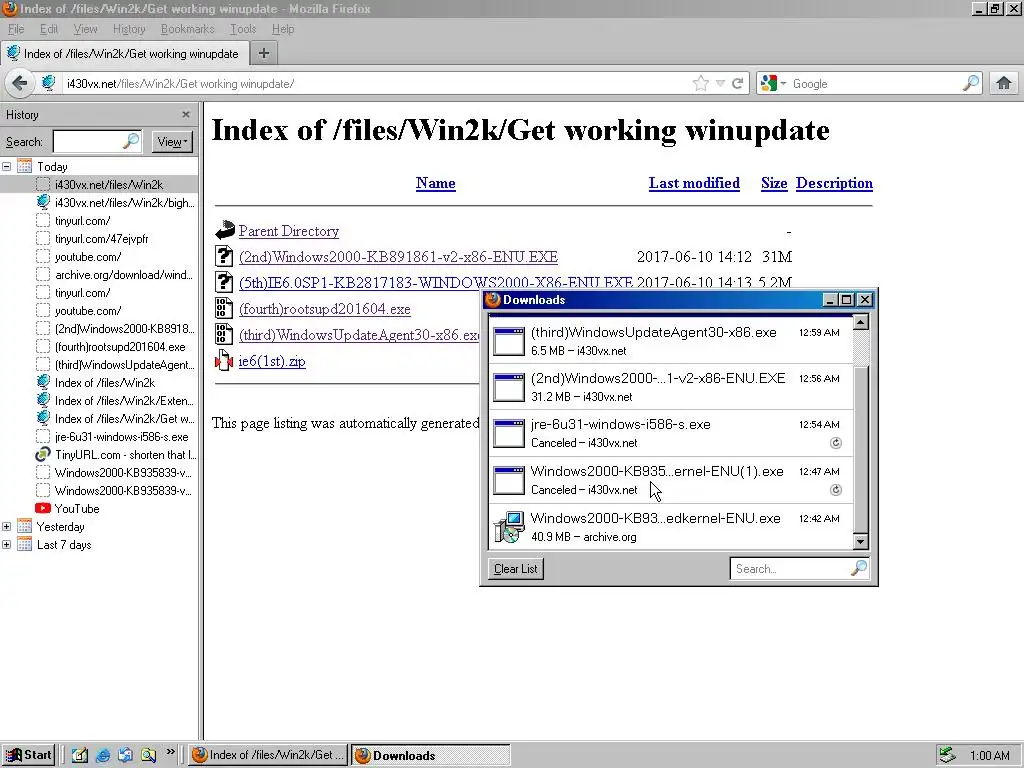This screenshot has height=768, width=1024.
Task: Click the Google search magnifier icon
Action: tap(971, 83)
